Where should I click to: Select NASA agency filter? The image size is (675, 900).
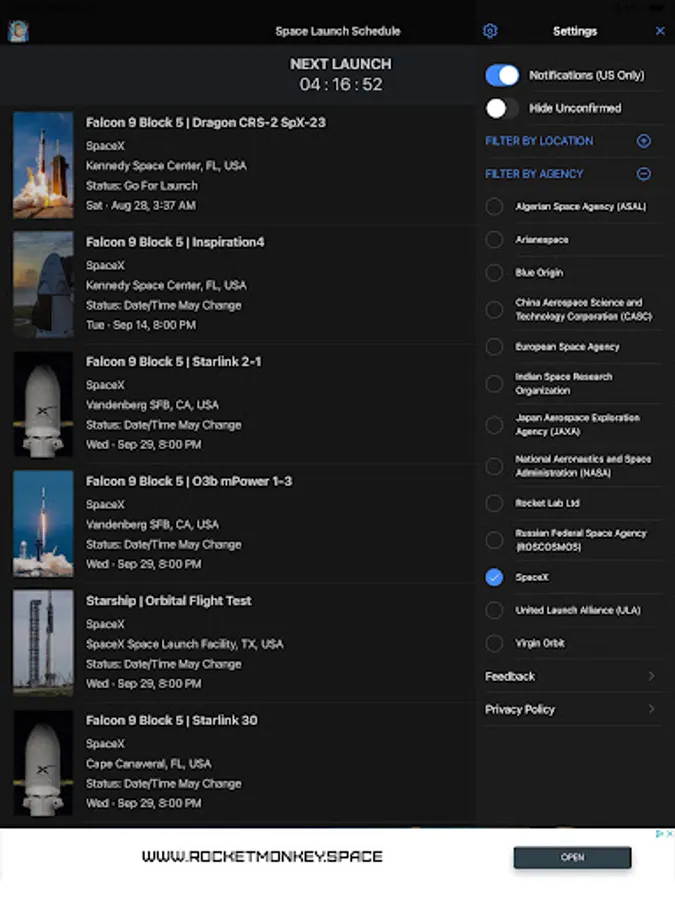point(494,466)
